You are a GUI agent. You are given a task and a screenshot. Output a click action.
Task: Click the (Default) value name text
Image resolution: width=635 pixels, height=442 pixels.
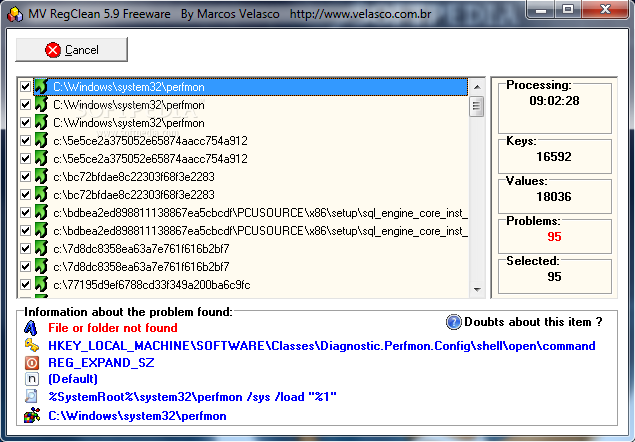click(x=73, y=379)
